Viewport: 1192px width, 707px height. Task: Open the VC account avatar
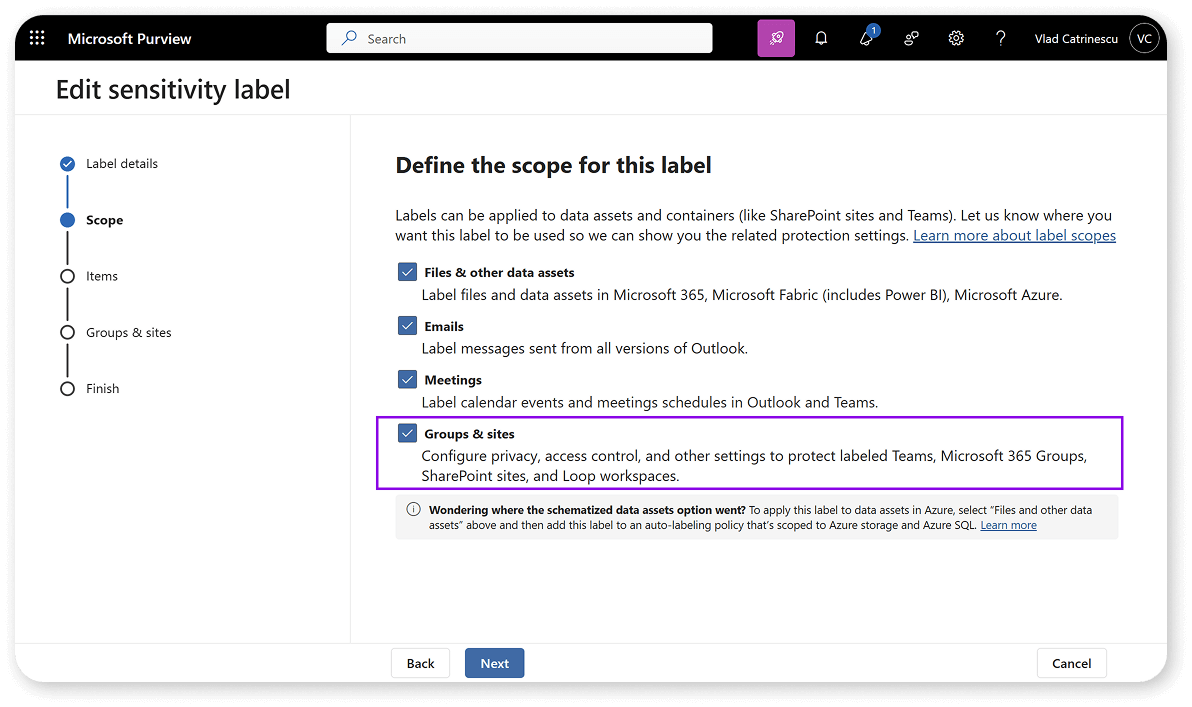pos(1144,38)
